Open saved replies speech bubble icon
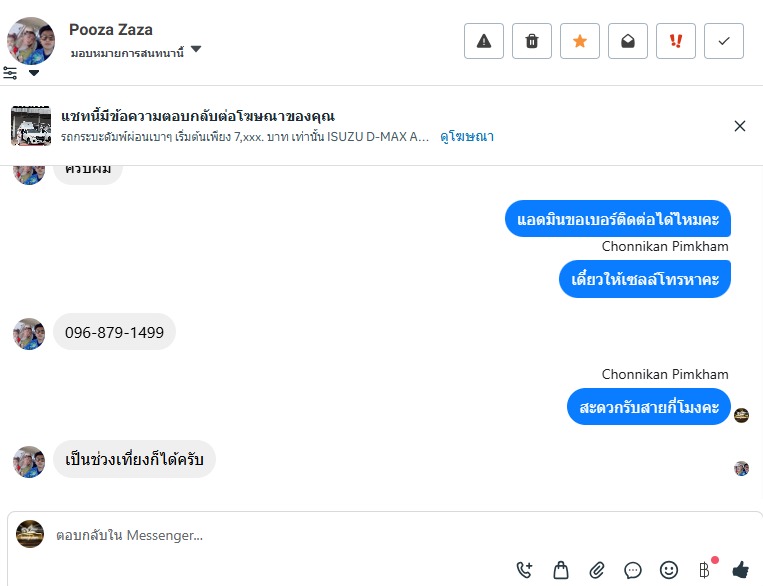The width and height of the screenshot is (763, 586). click(x=633, y=570)
